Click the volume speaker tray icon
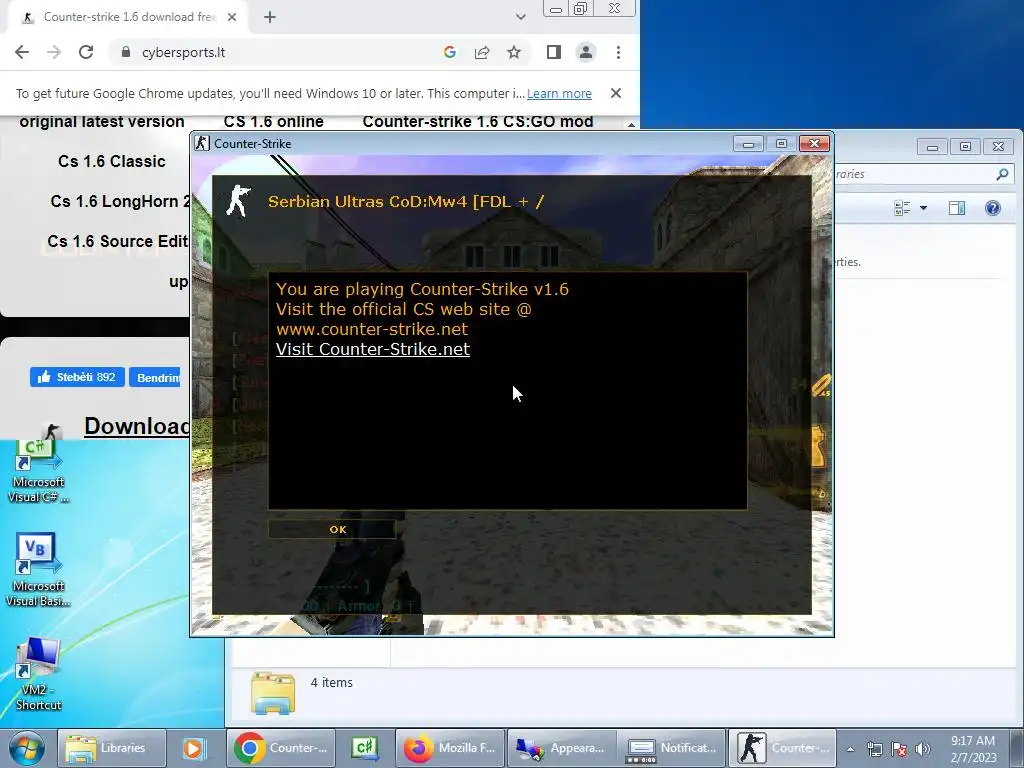 tap(922, 749)
